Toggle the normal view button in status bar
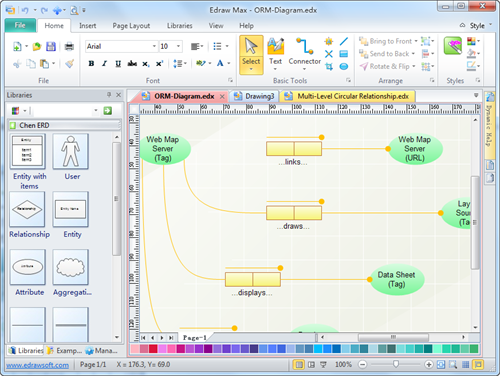Viewport: 500px width, 376px height. coord(299,364)
